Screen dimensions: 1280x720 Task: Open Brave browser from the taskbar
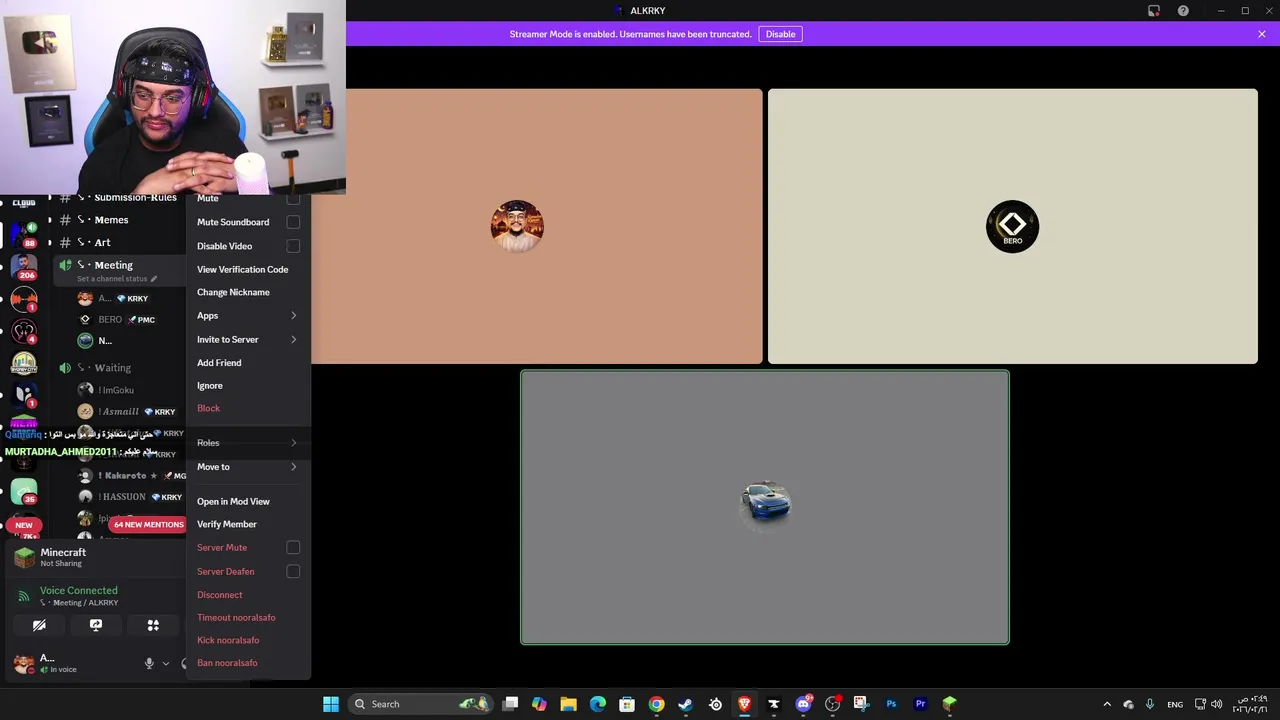click(x=744, y=704)
